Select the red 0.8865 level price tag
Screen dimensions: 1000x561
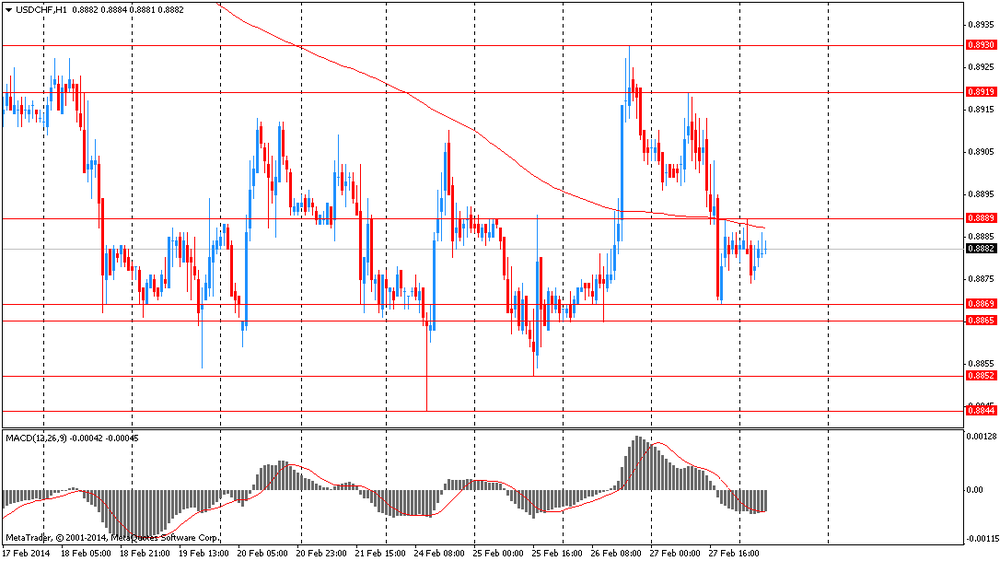[x=981, y=321]
